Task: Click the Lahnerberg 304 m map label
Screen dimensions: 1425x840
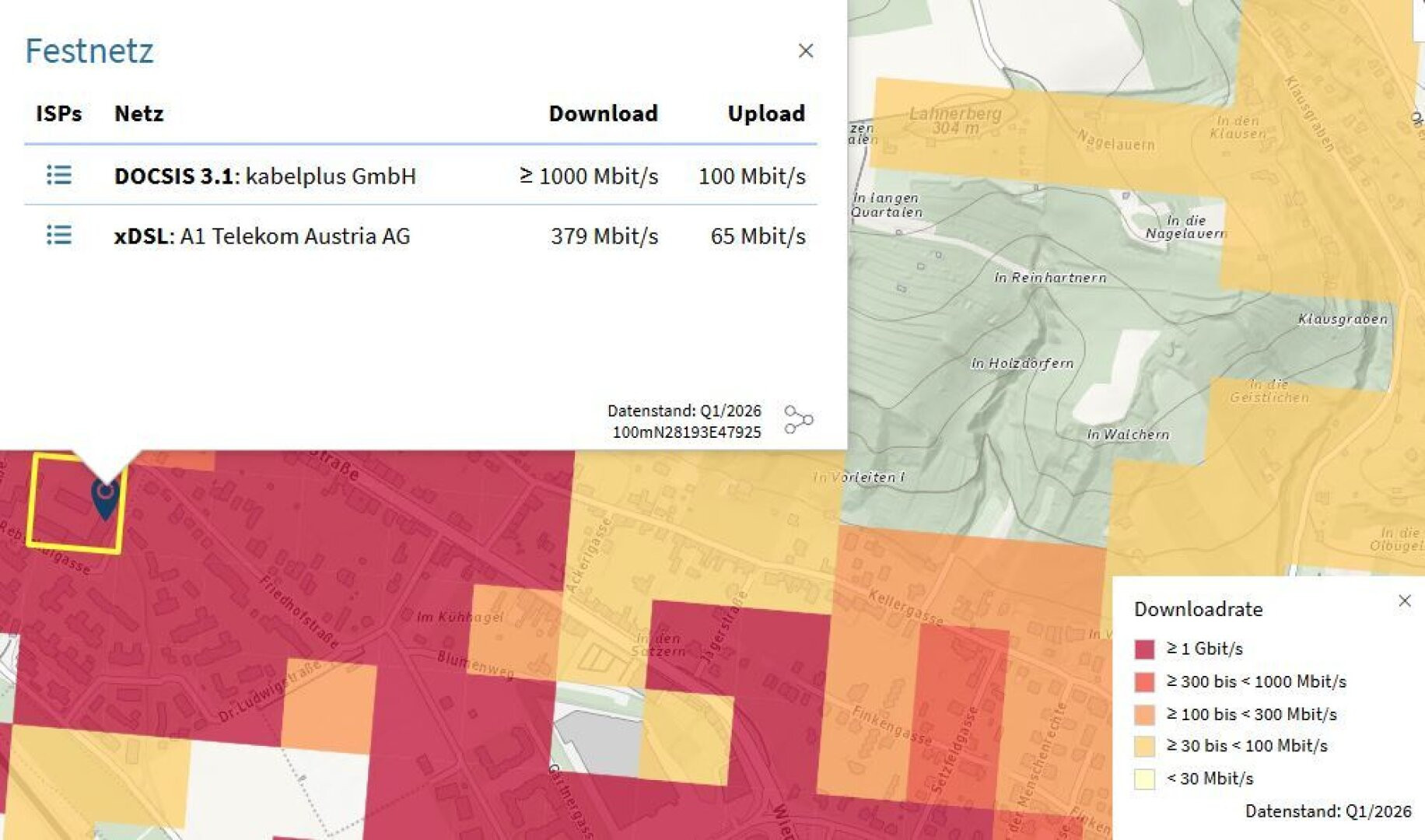Action: coord(955,121)
